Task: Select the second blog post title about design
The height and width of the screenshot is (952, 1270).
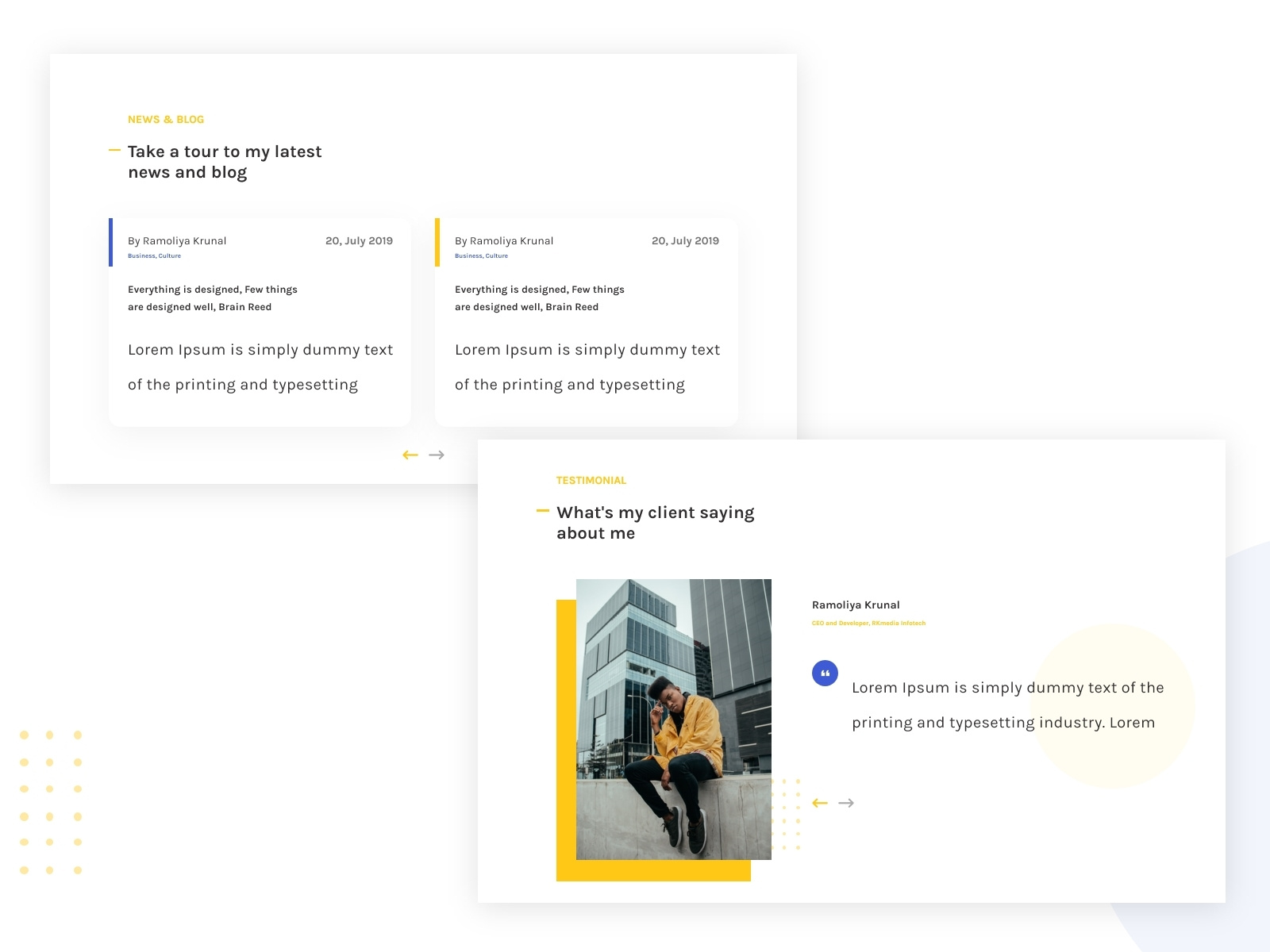Action: (x=539, y=297)
